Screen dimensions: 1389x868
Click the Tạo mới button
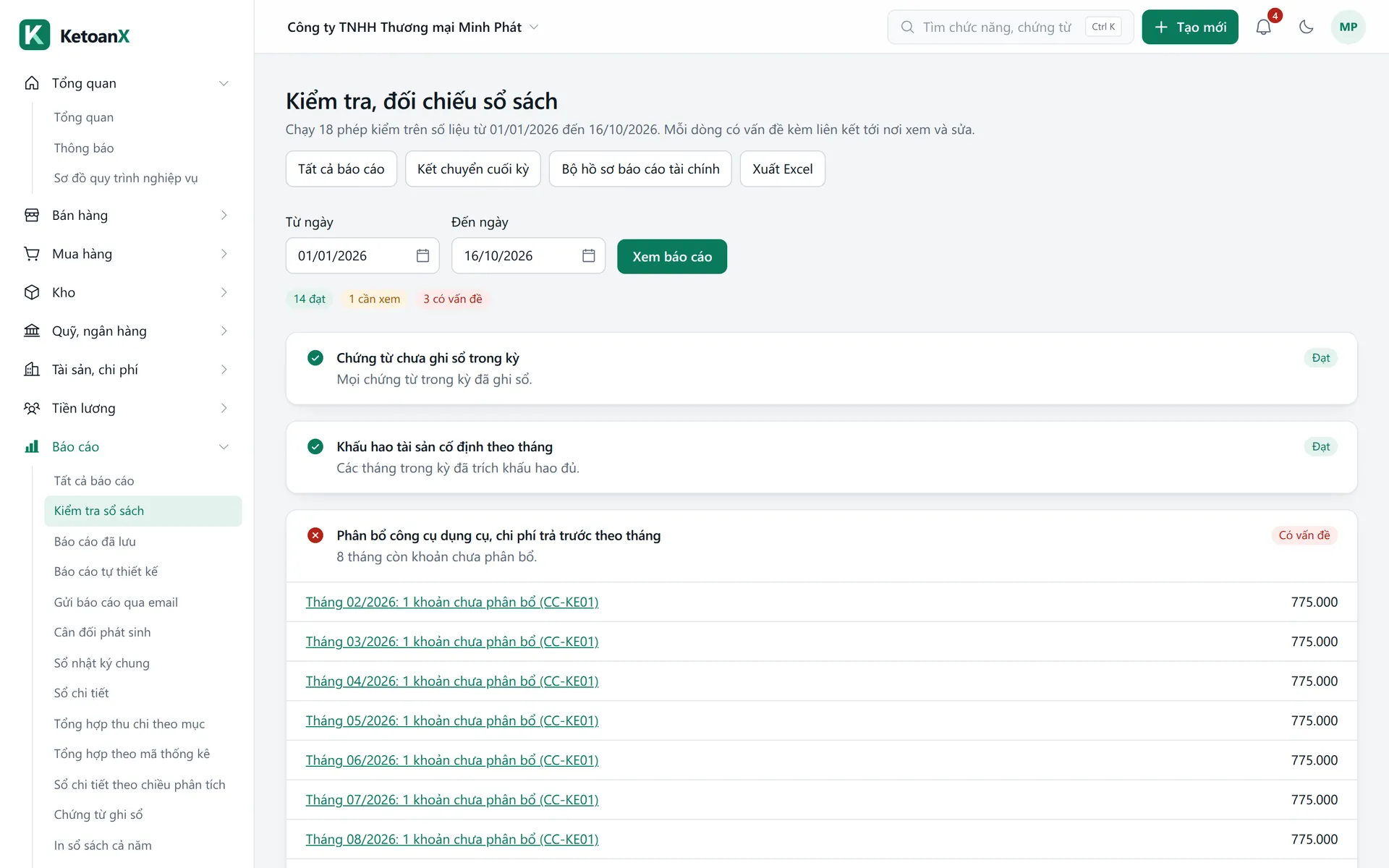click(x=1189, y=27)
